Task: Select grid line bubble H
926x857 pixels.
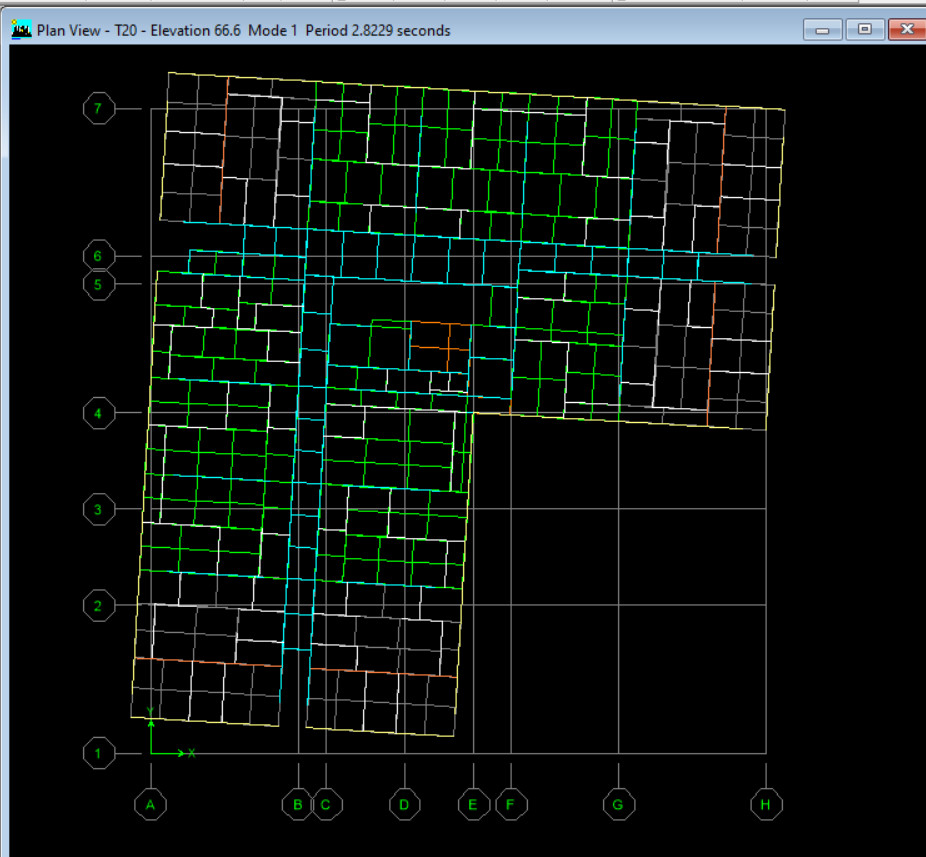Action: [x=766, y=804]
